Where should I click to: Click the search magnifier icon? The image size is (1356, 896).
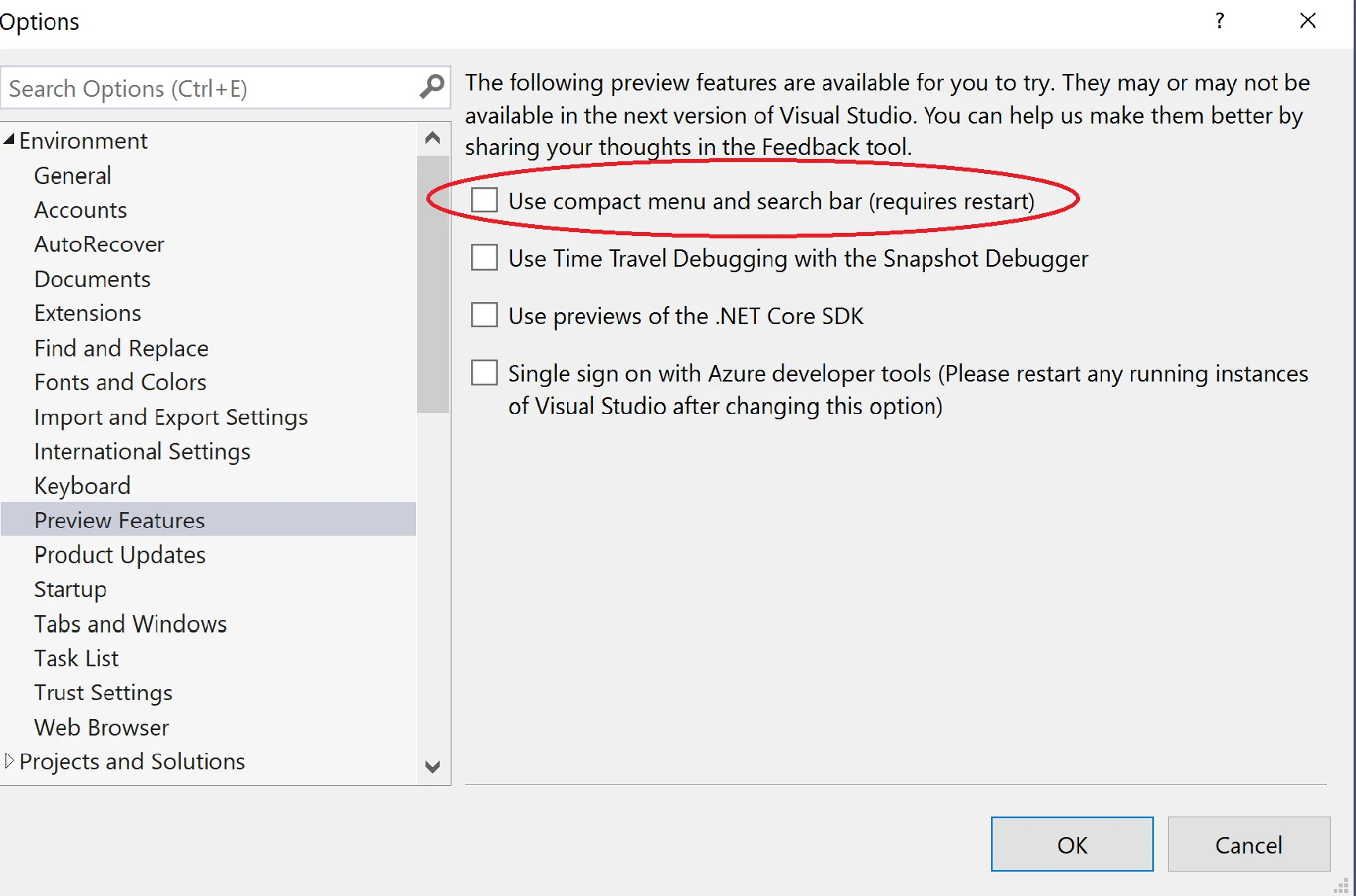(432, 87)
